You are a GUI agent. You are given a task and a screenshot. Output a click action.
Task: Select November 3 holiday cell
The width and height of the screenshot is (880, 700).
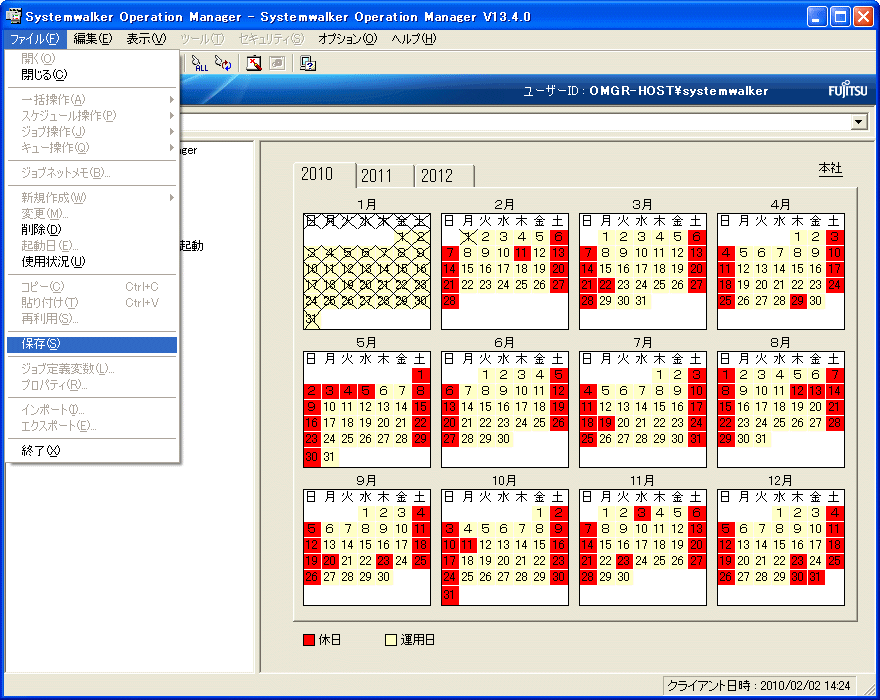coord(641,513)
